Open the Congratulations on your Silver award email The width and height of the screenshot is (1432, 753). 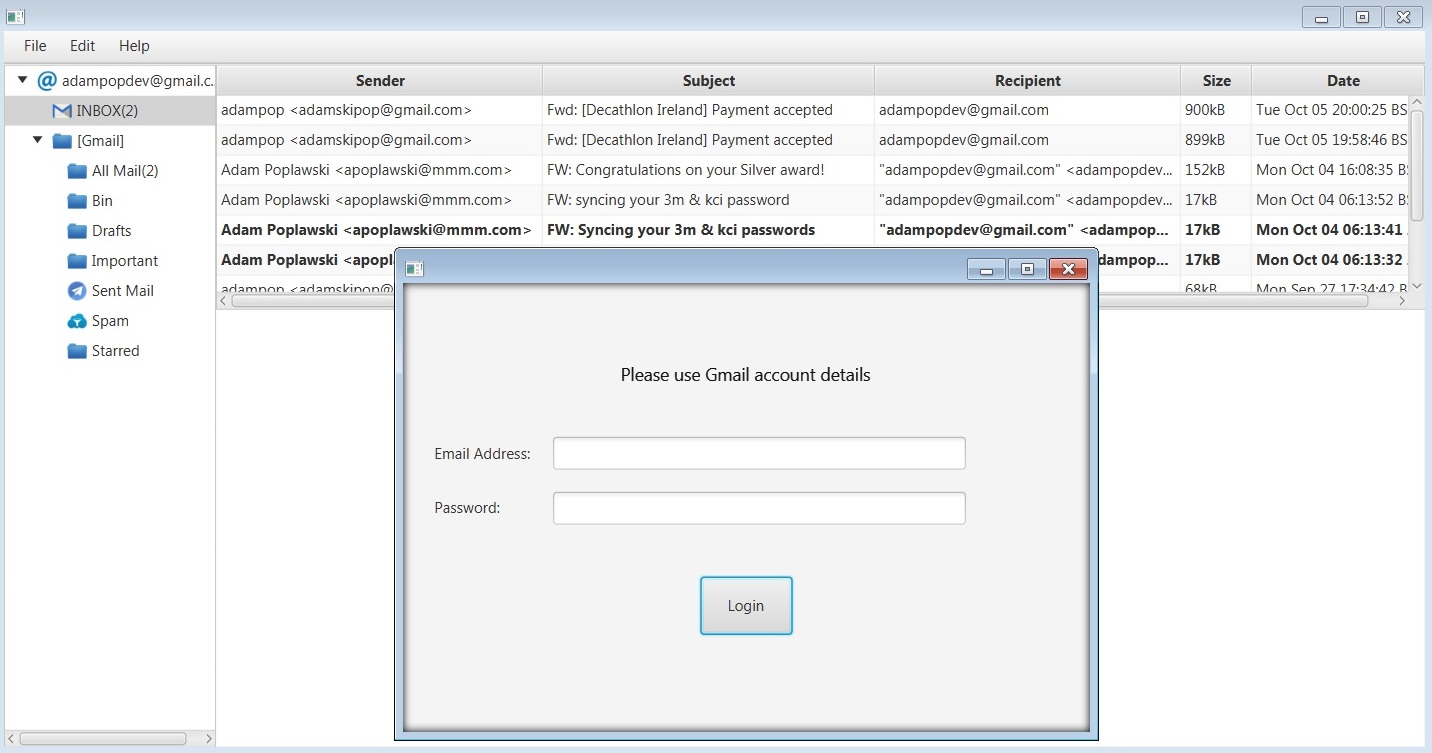point(812,170)
